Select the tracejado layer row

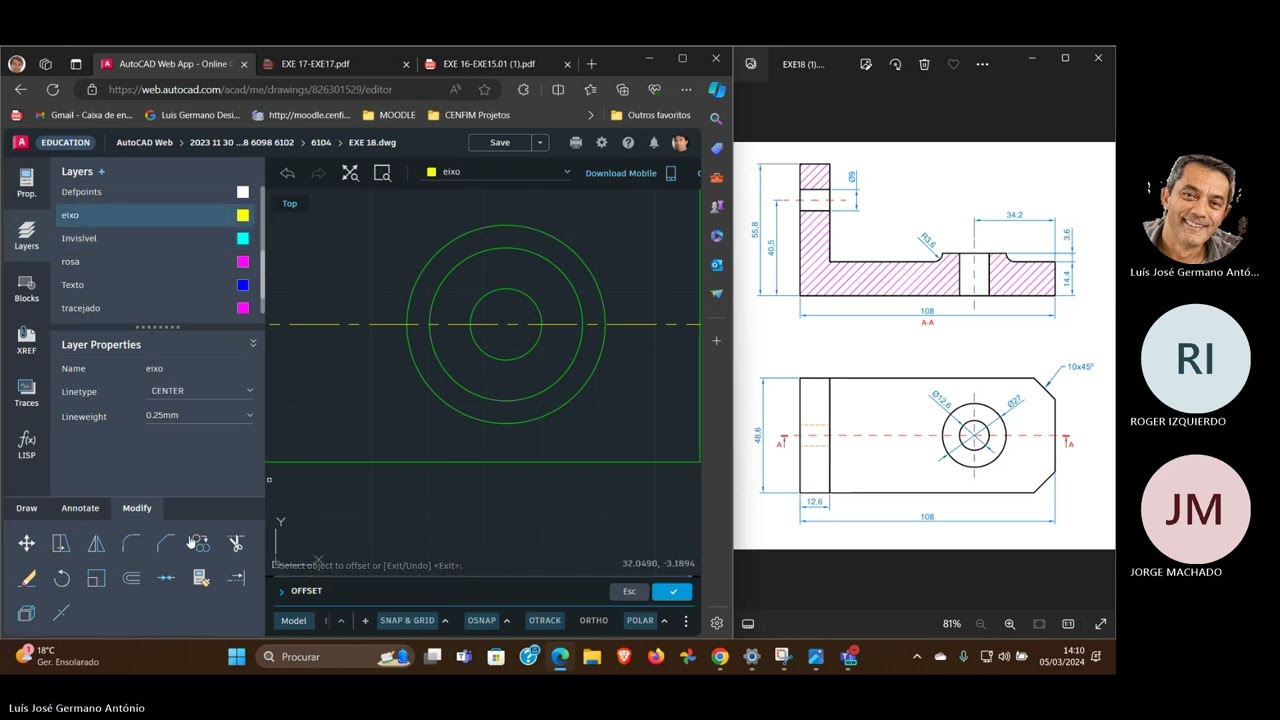155,308
